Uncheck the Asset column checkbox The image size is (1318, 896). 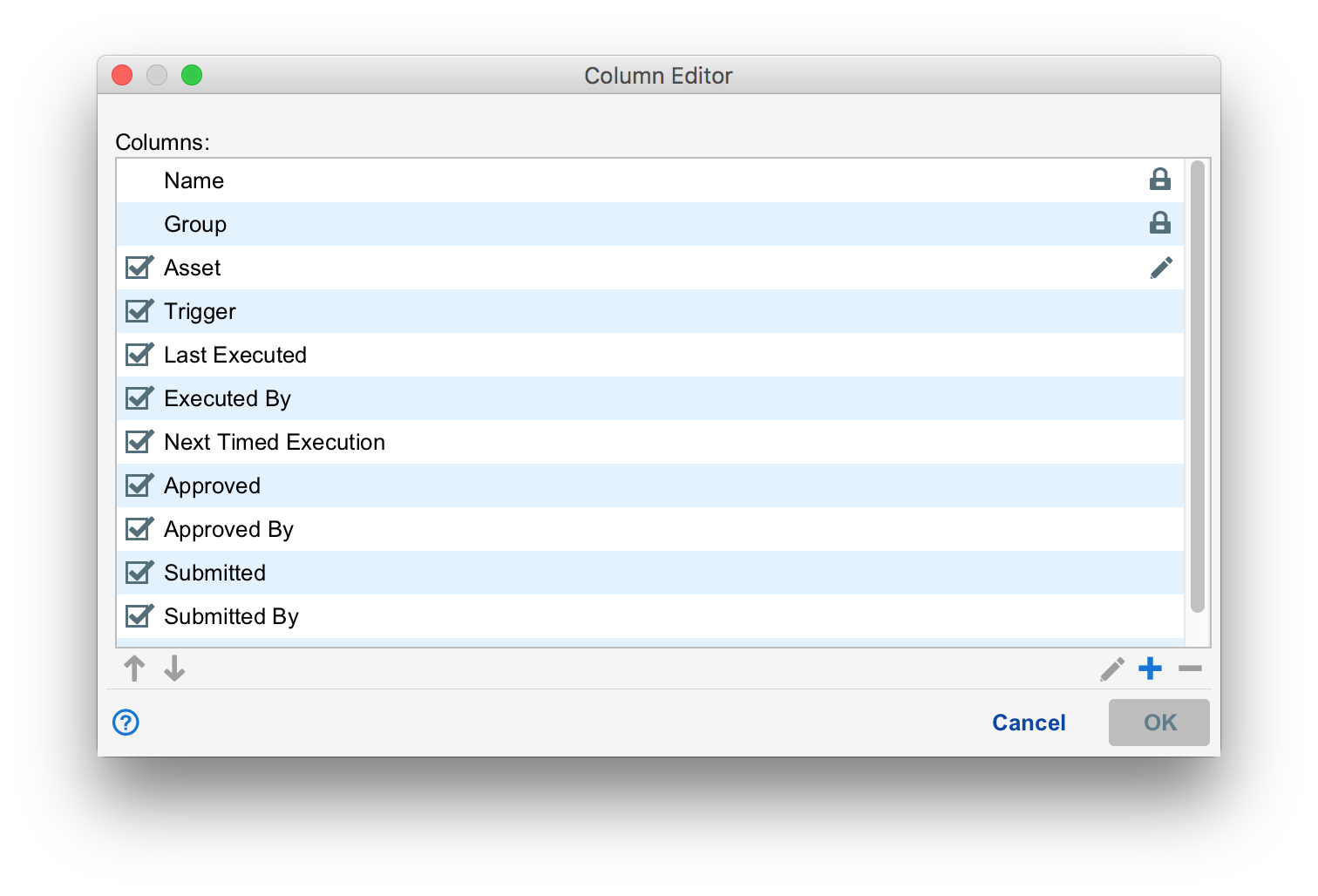[139, 268]
